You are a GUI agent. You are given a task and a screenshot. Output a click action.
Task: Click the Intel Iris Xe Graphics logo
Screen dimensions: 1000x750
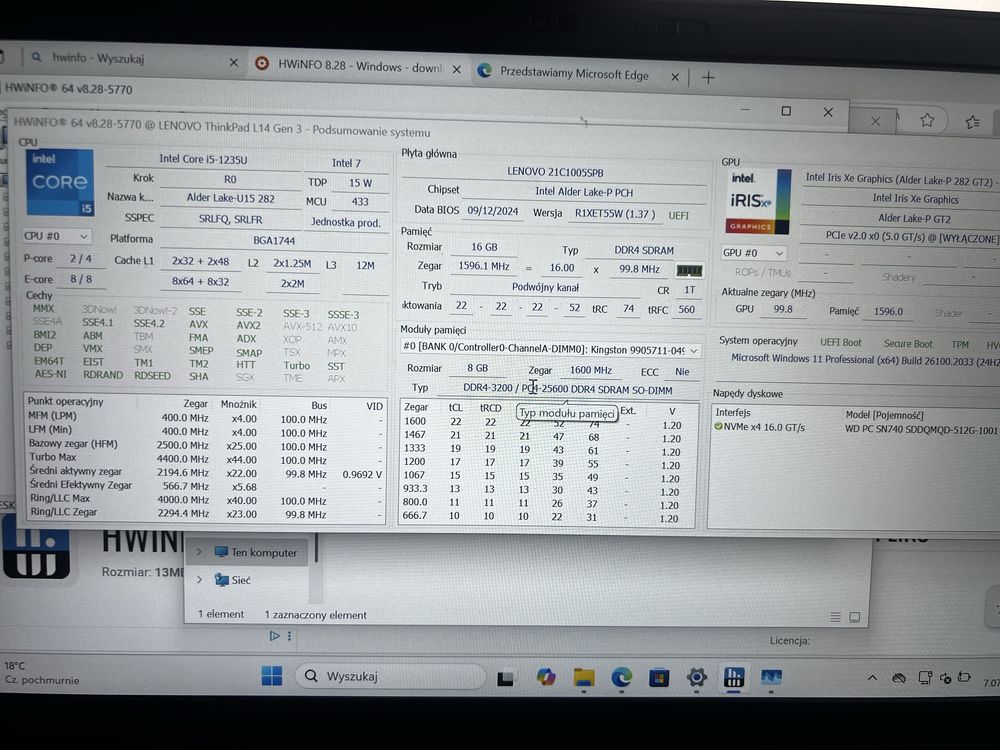[x=758, y=202]
